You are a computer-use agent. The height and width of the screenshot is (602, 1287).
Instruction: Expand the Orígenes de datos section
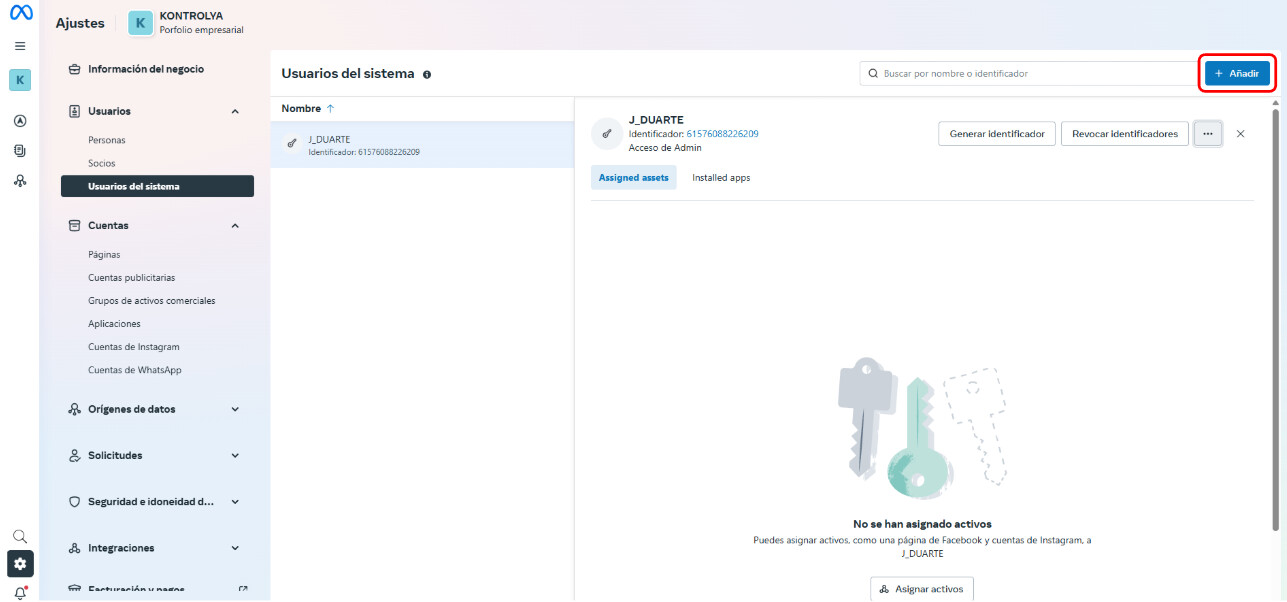click(x=235, y=409)
